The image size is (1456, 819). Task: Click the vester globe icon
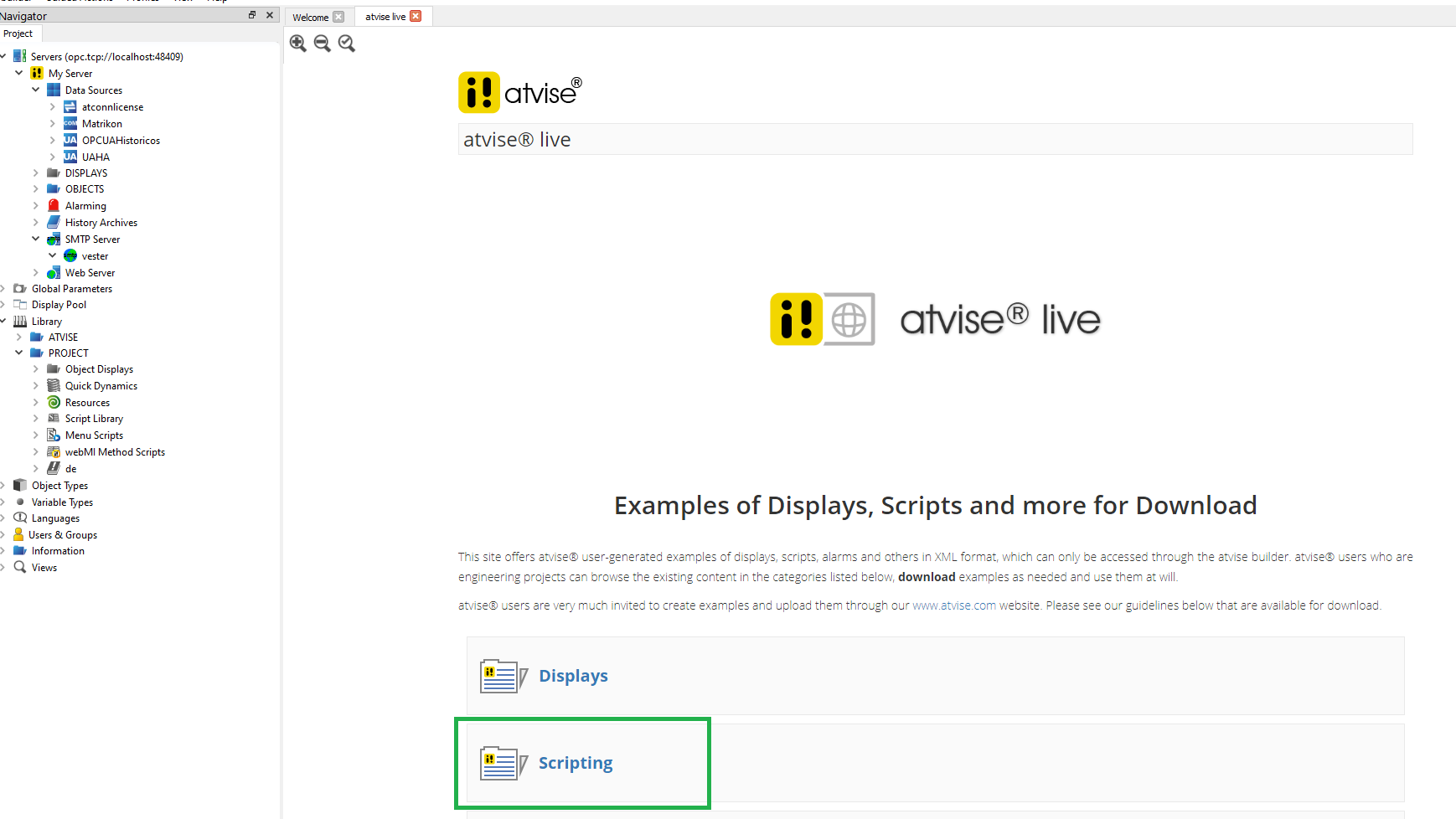pyautogui.click(x=70, y=255)
